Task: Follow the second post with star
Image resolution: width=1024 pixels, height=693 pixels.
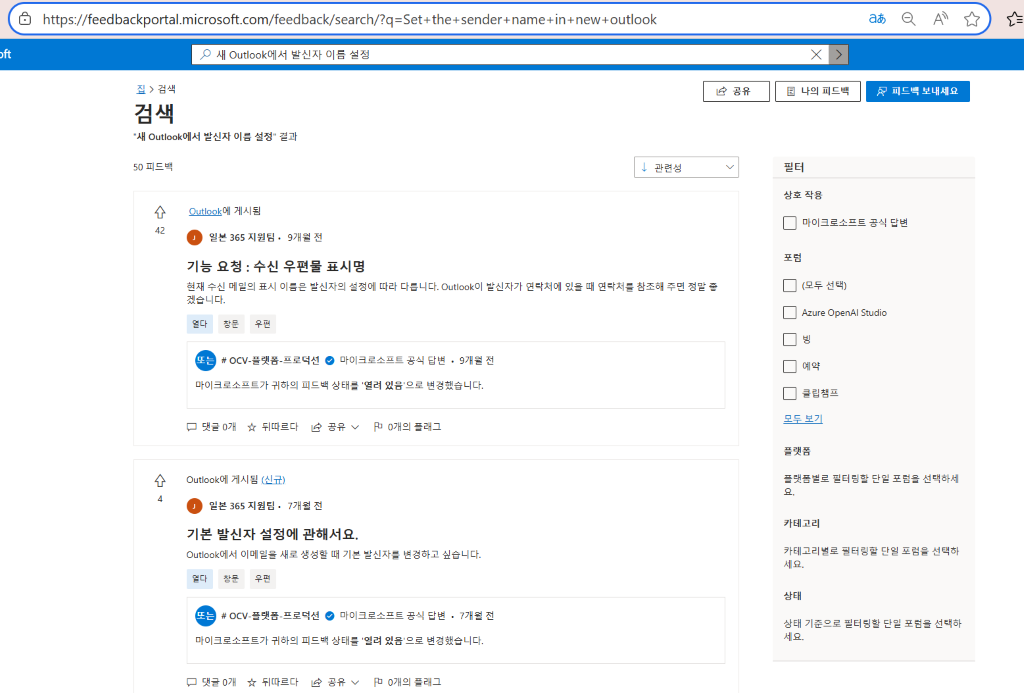Action: (272, 682)
